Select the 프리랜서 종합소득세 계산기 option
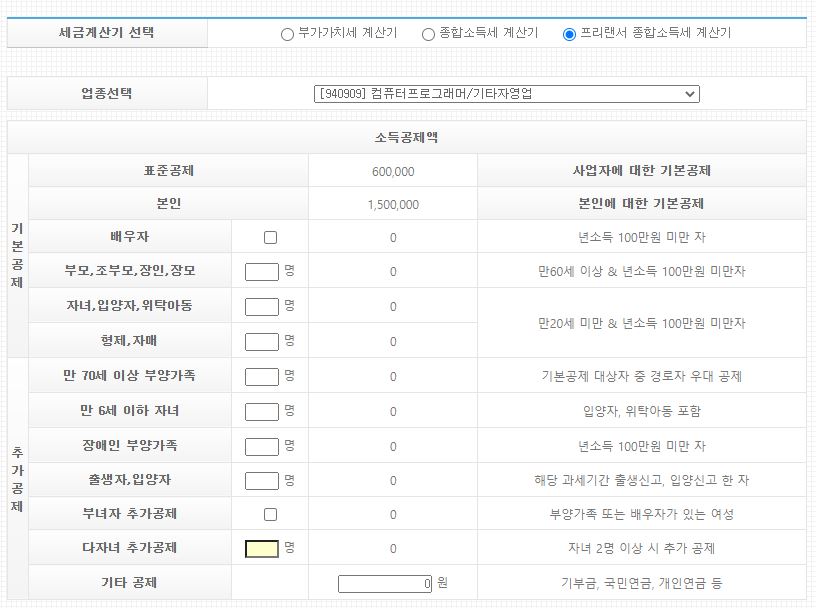 pos(569,31)
